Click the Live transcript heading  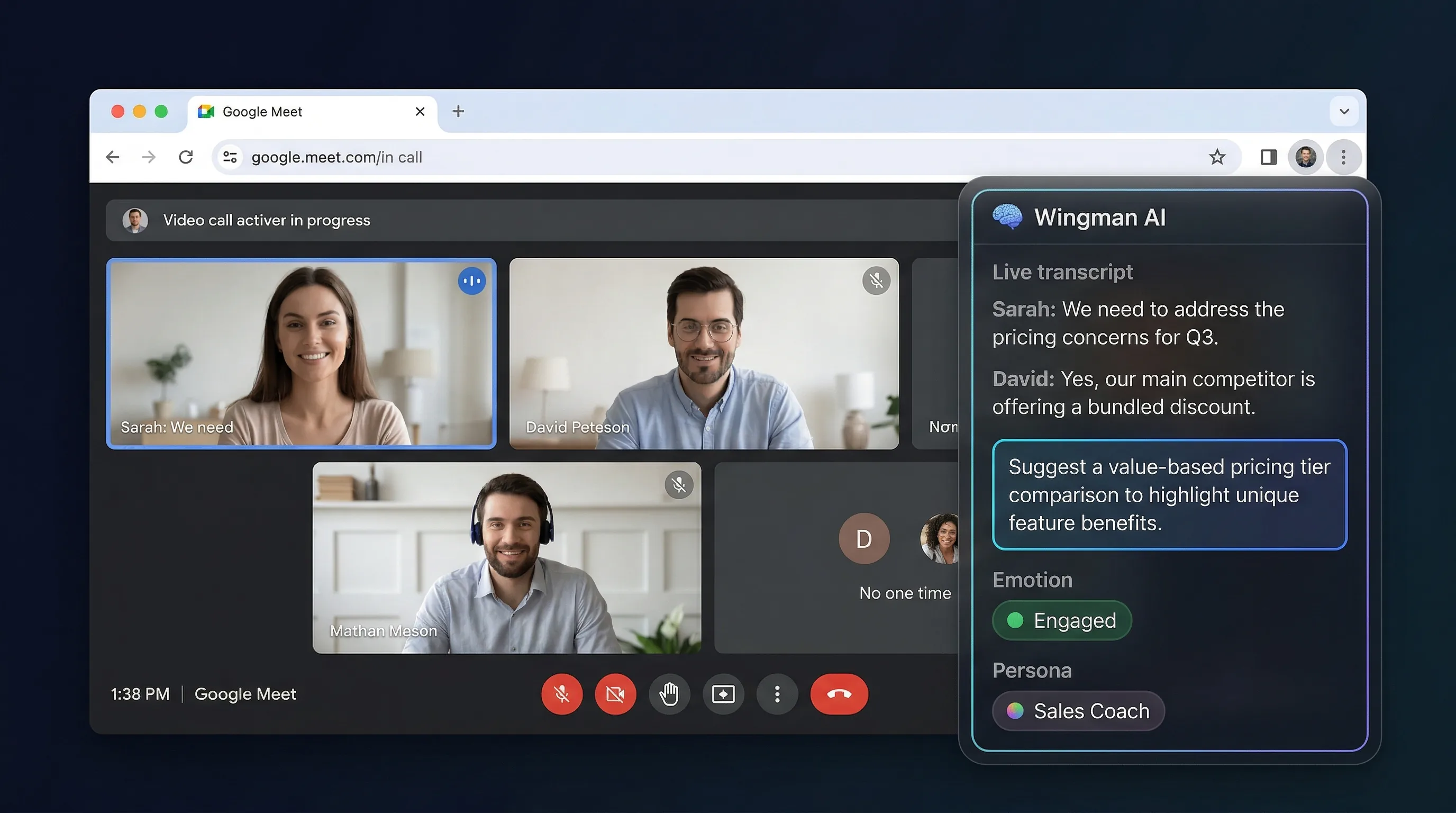[1062, 272]
